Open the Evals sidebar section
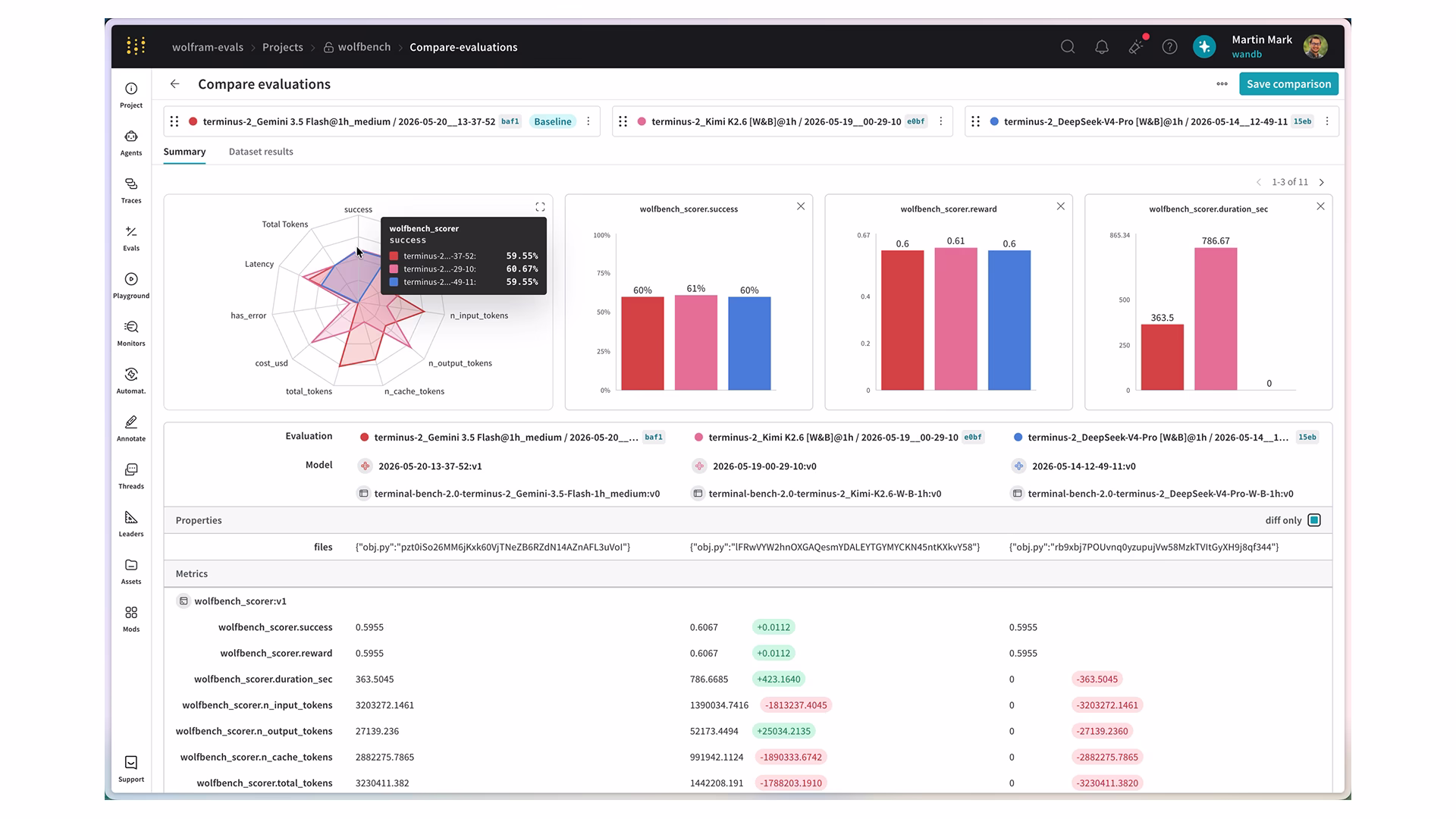Screen dimensions: 1456x819 [131, 238]
